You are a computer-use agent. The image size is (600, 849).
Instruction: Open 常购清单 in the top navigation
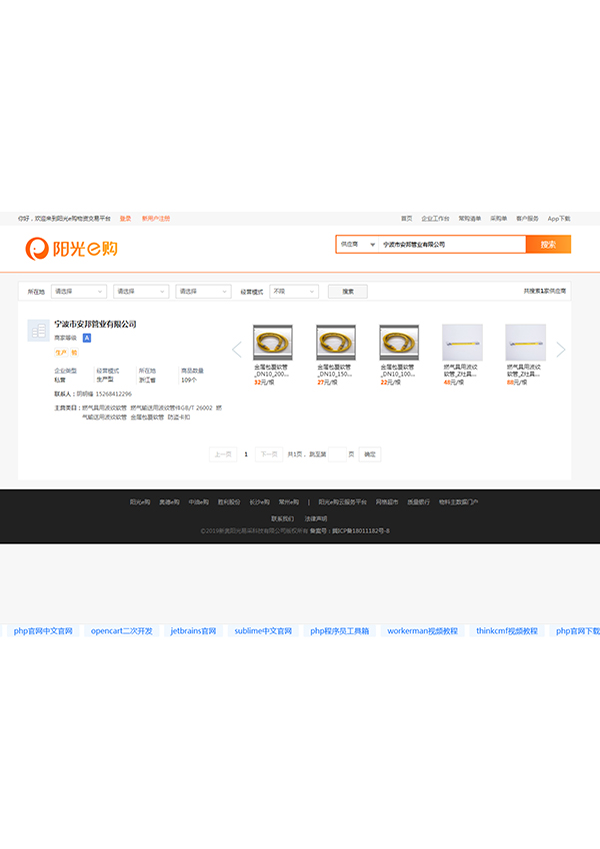(x=469, y=219)
